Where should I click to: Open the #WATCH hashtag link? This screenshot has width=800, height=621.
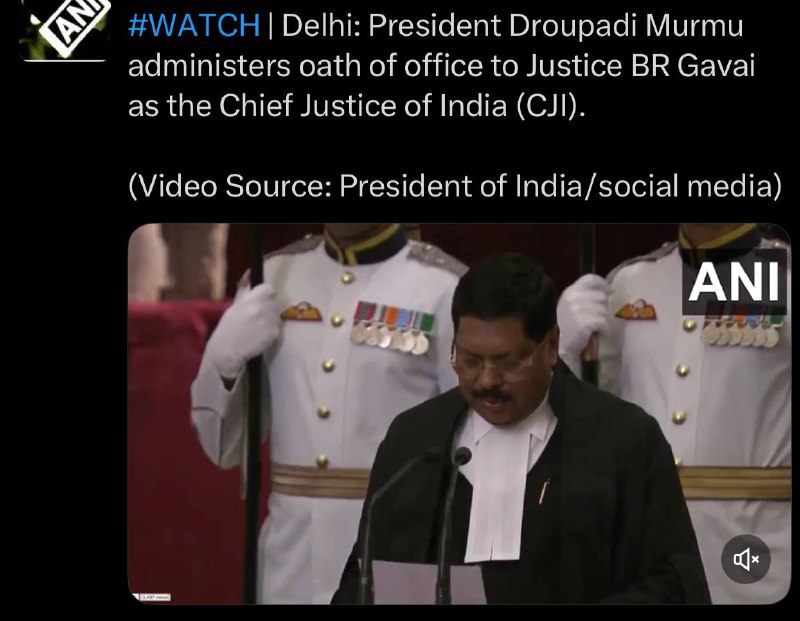tap(194, 25)
